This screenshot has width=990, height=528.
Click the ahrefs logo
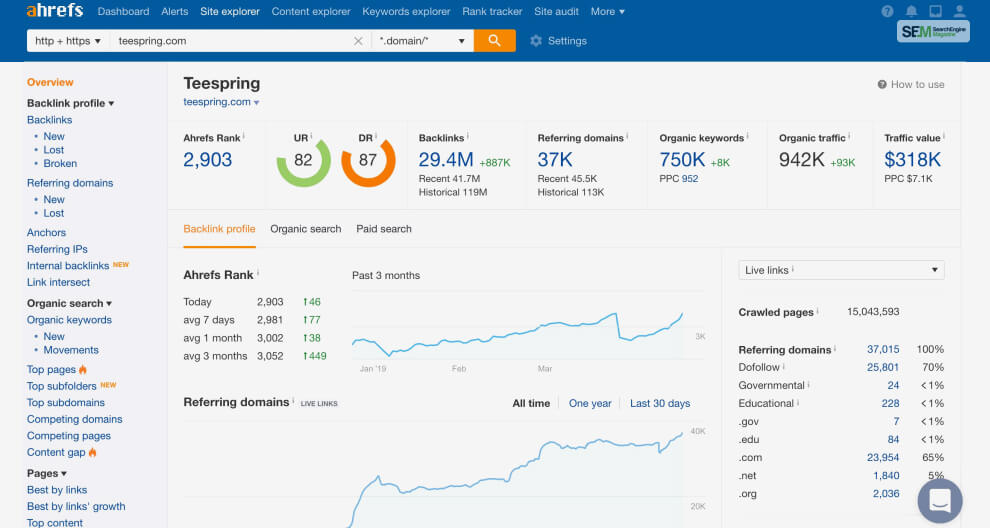(55, 10)
